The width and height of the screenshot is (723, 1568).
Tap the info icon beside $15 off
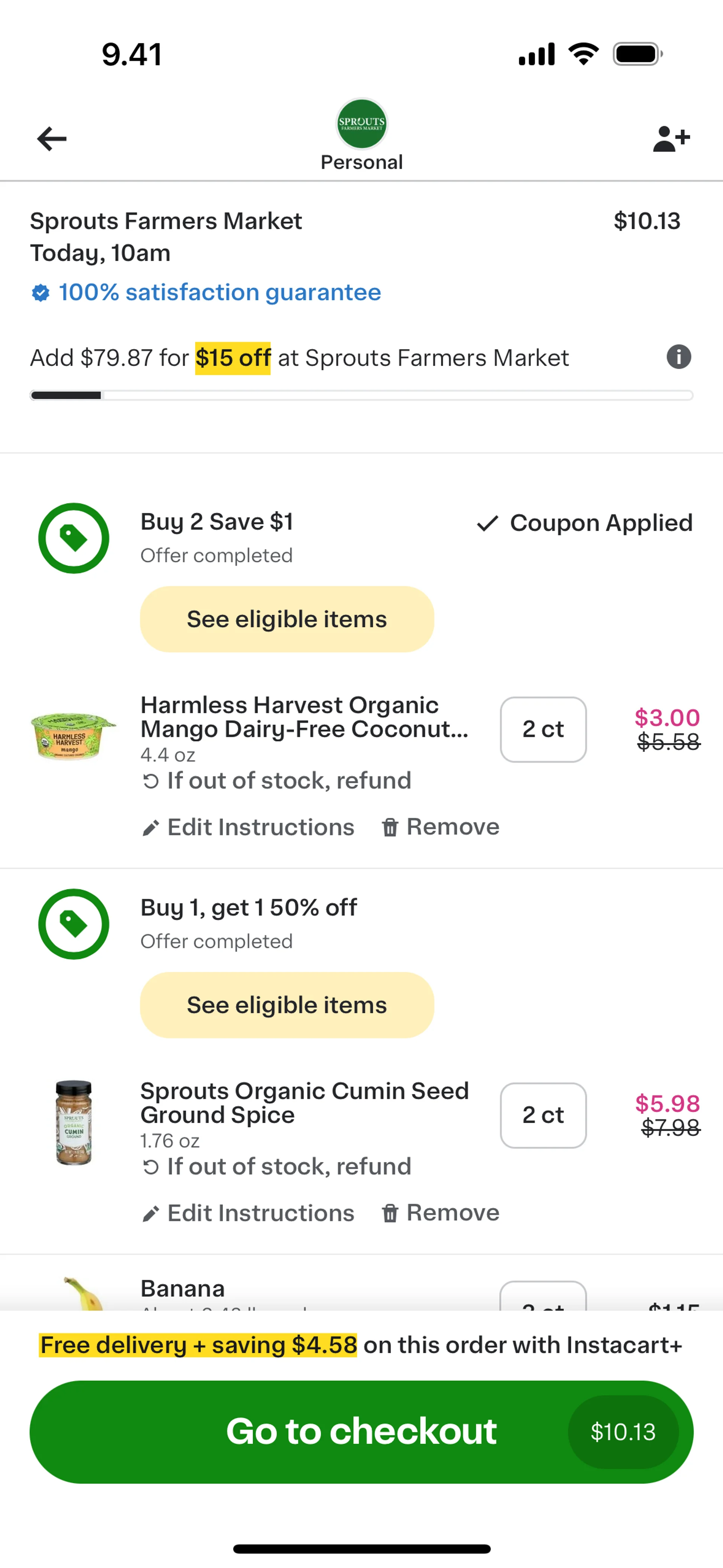click(679, 357)
